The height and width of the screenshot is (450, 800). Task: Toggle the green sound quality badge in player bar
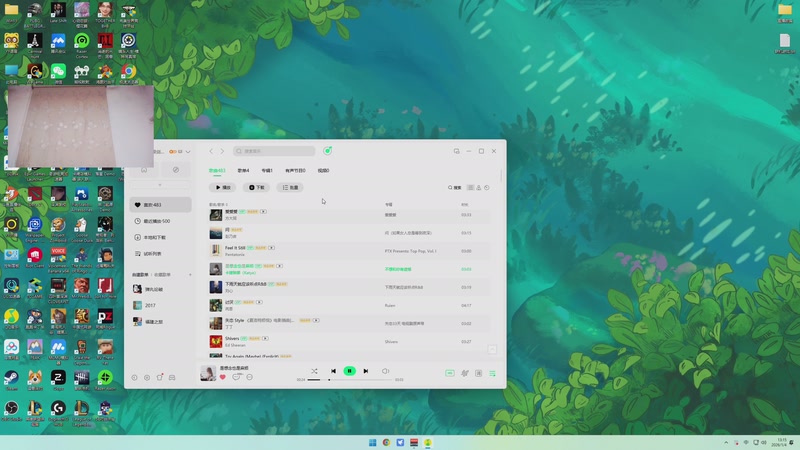(449, 373)
